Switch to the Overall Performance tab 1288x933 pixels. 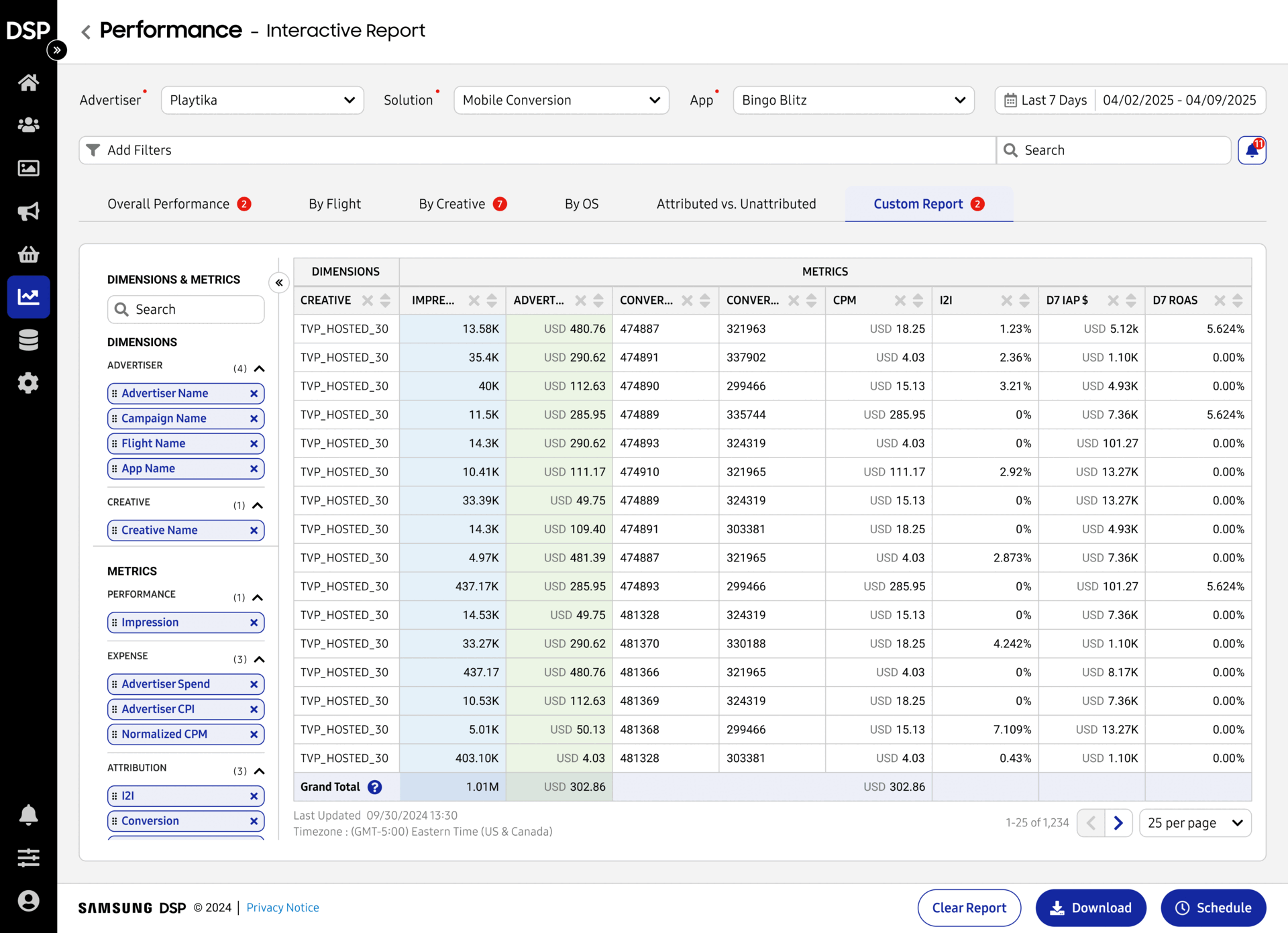tap(168, 204)
